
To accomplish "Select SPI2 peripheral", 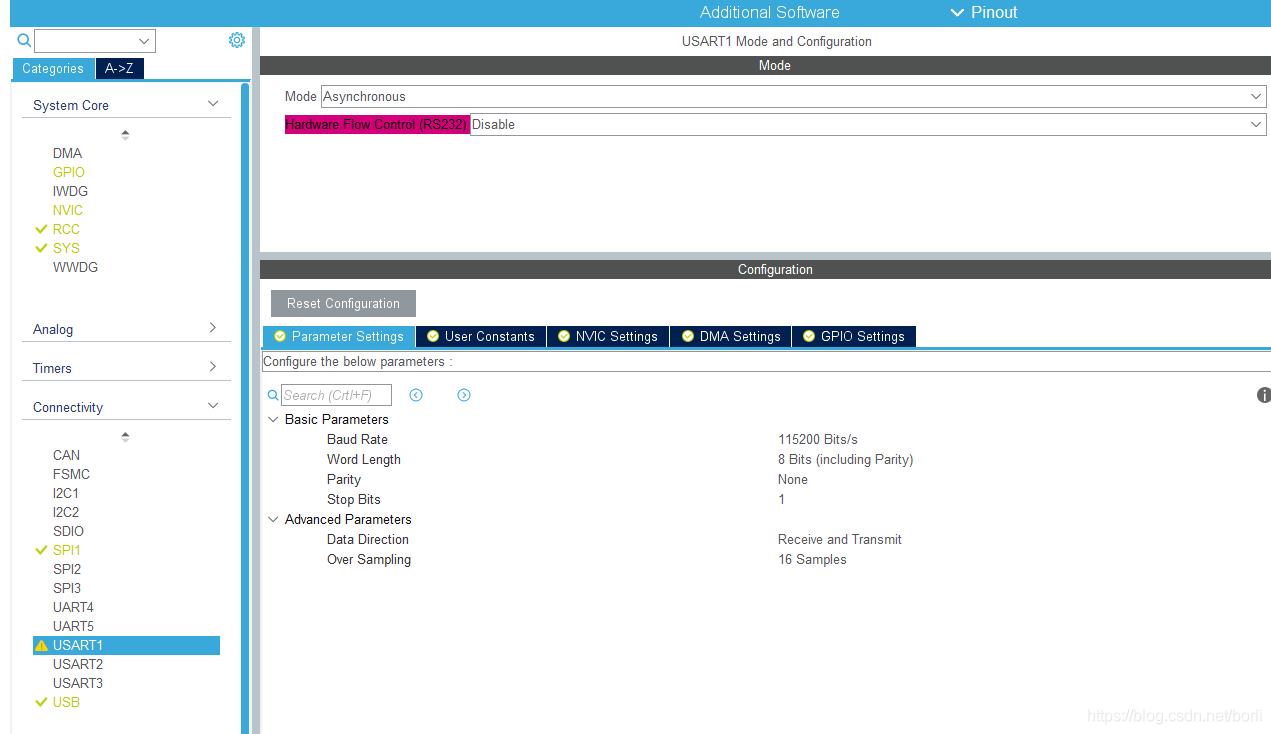I will coord(67,569).
